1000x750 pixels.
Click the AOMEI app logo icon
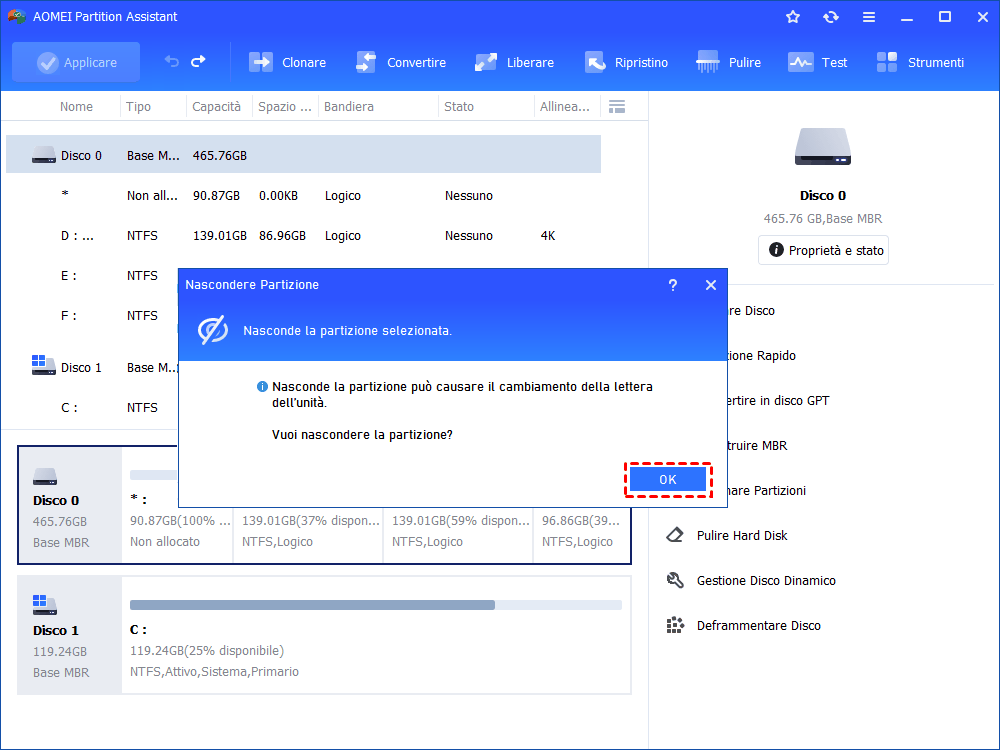pos(17,17)
